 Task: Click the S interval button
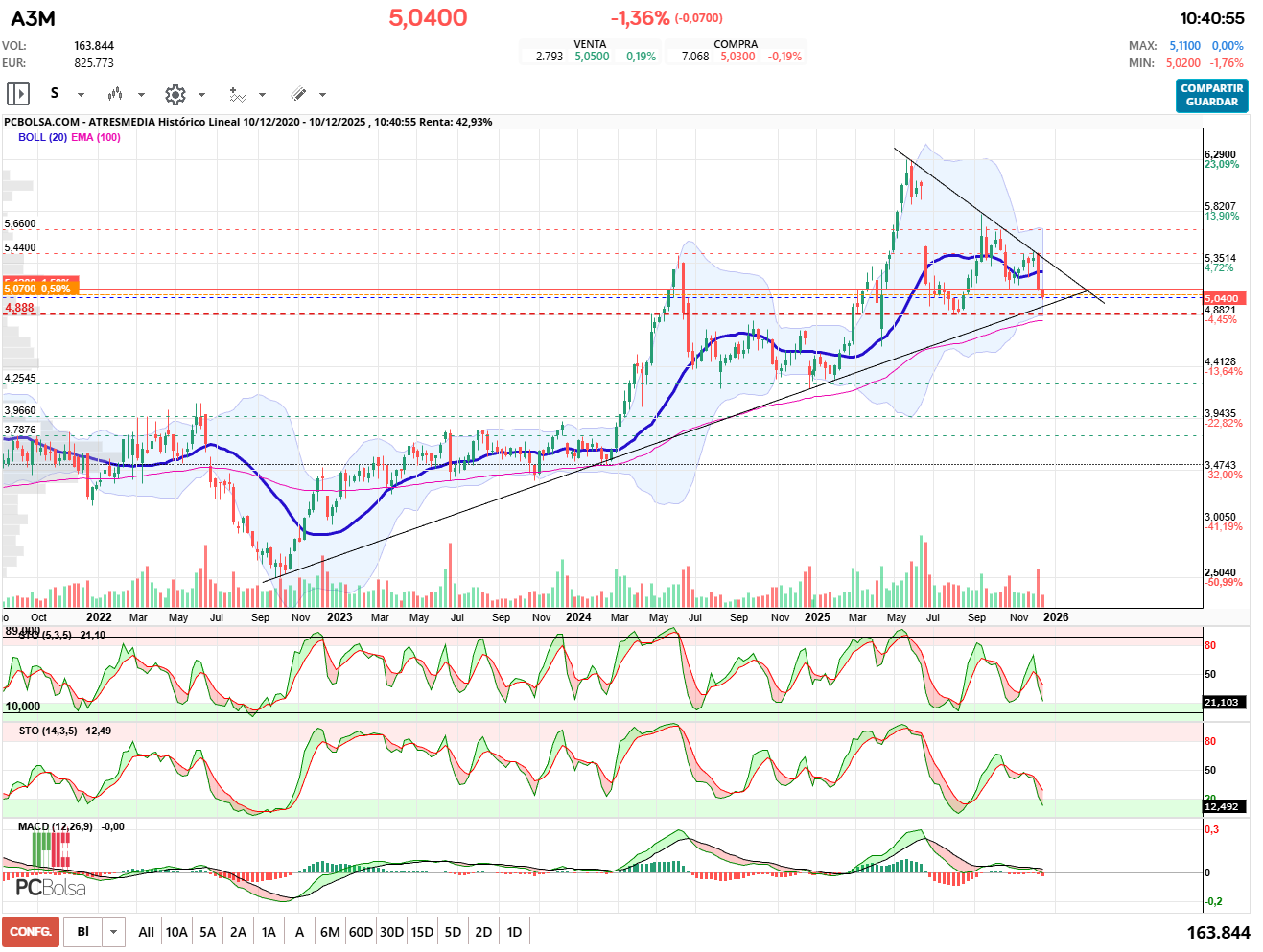(x=55, y=93)
